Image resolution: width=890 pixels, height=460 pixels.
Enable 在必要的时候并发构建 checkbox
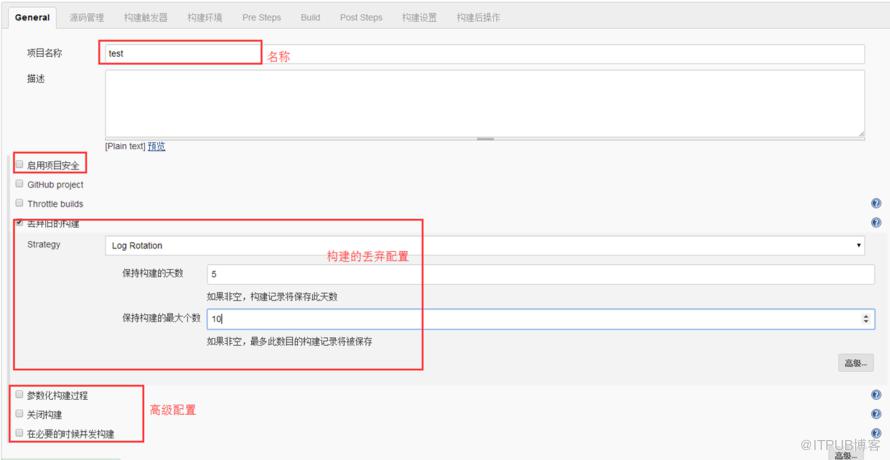19,432
